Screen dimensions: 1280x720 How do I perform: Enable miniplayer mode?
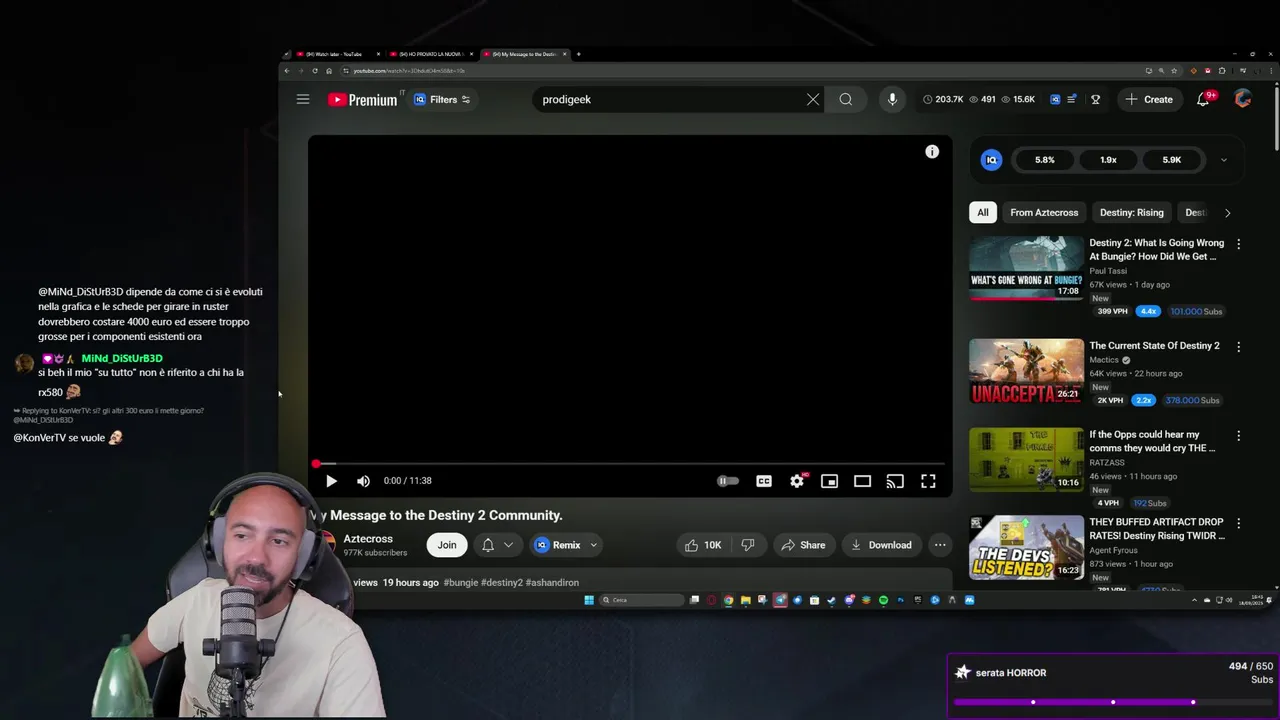point(829,481)
